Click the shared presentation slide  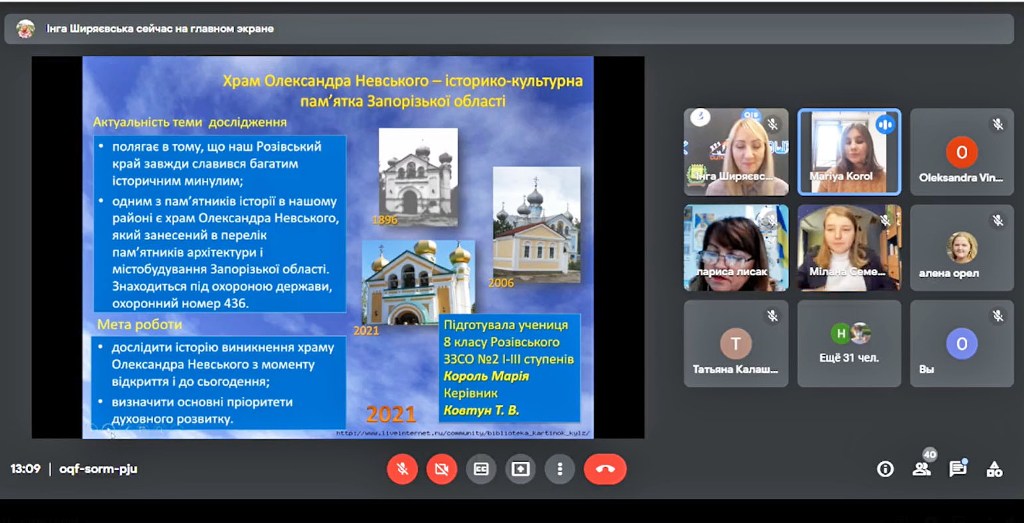click(x=337, y=247)
